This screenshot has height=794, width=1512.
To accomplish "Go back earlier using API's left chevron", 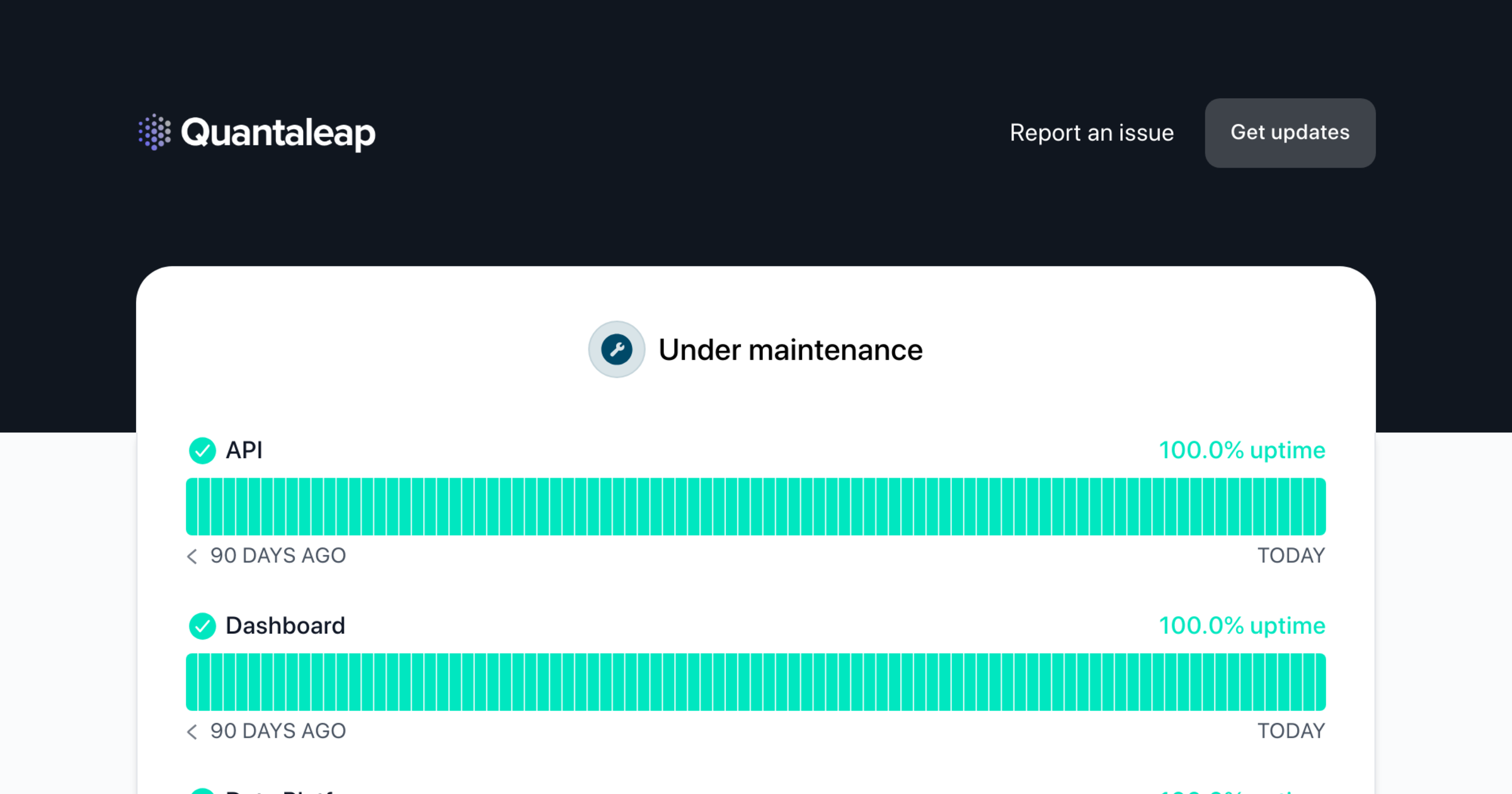I will (192, 556).
